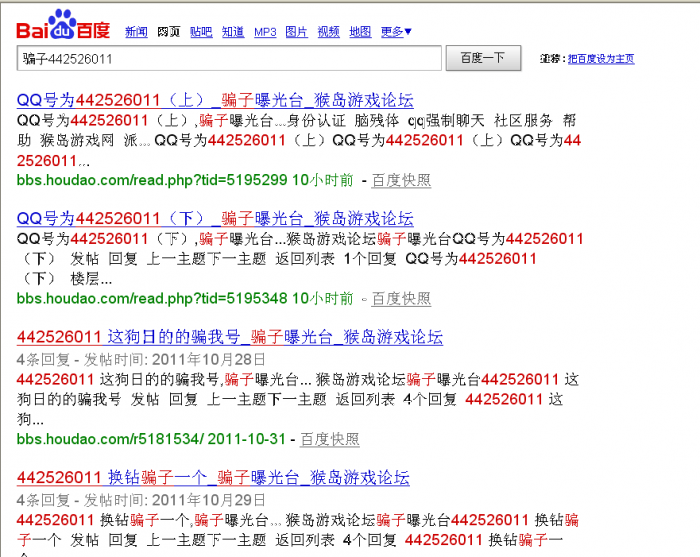The height and width of the screenshot is (557, 700).
Task: Click the Baidu logo
Action: [63, 25]
